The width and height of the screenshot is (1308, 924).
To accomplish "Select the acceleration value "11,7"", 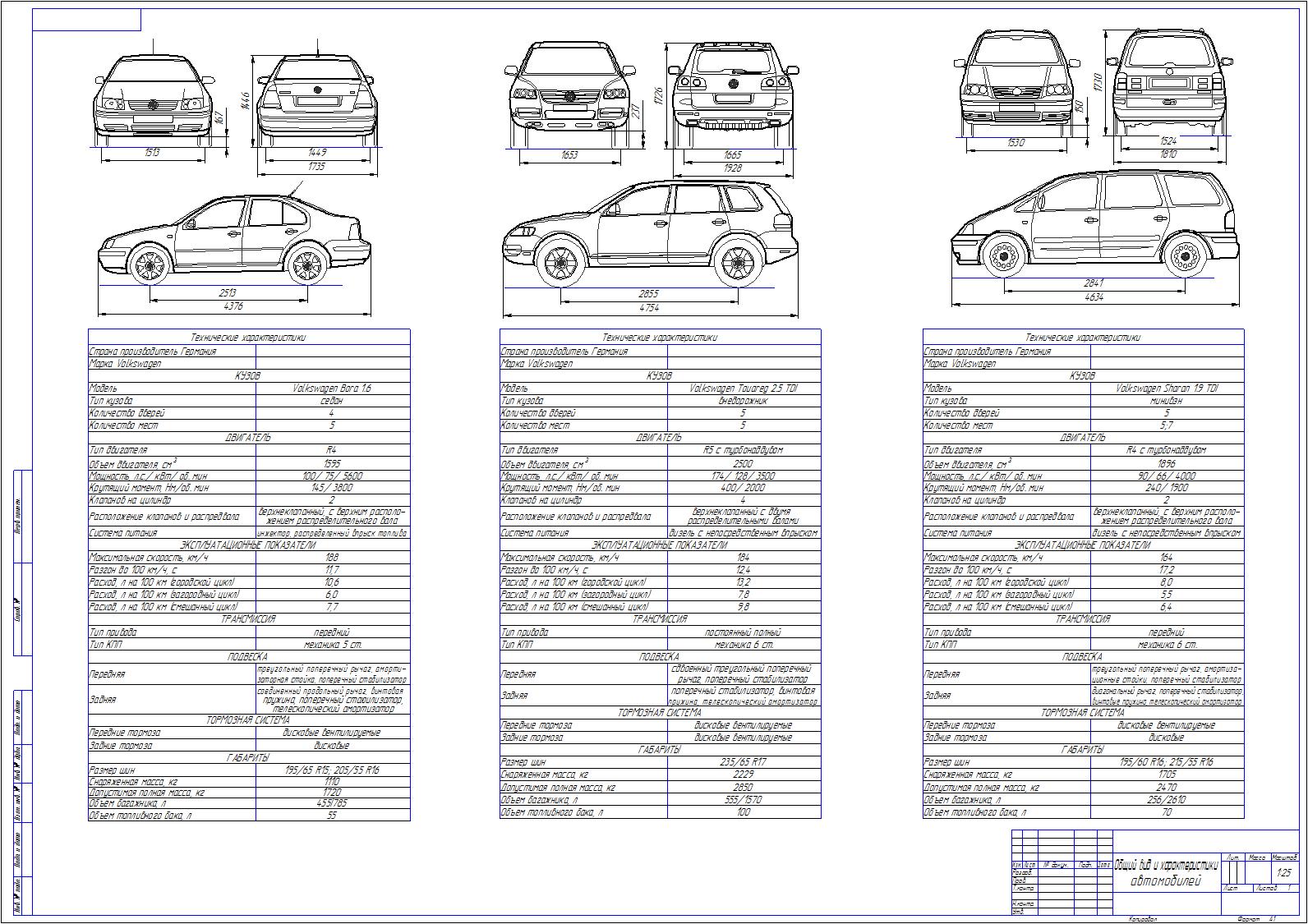I will tap(332, 569).
